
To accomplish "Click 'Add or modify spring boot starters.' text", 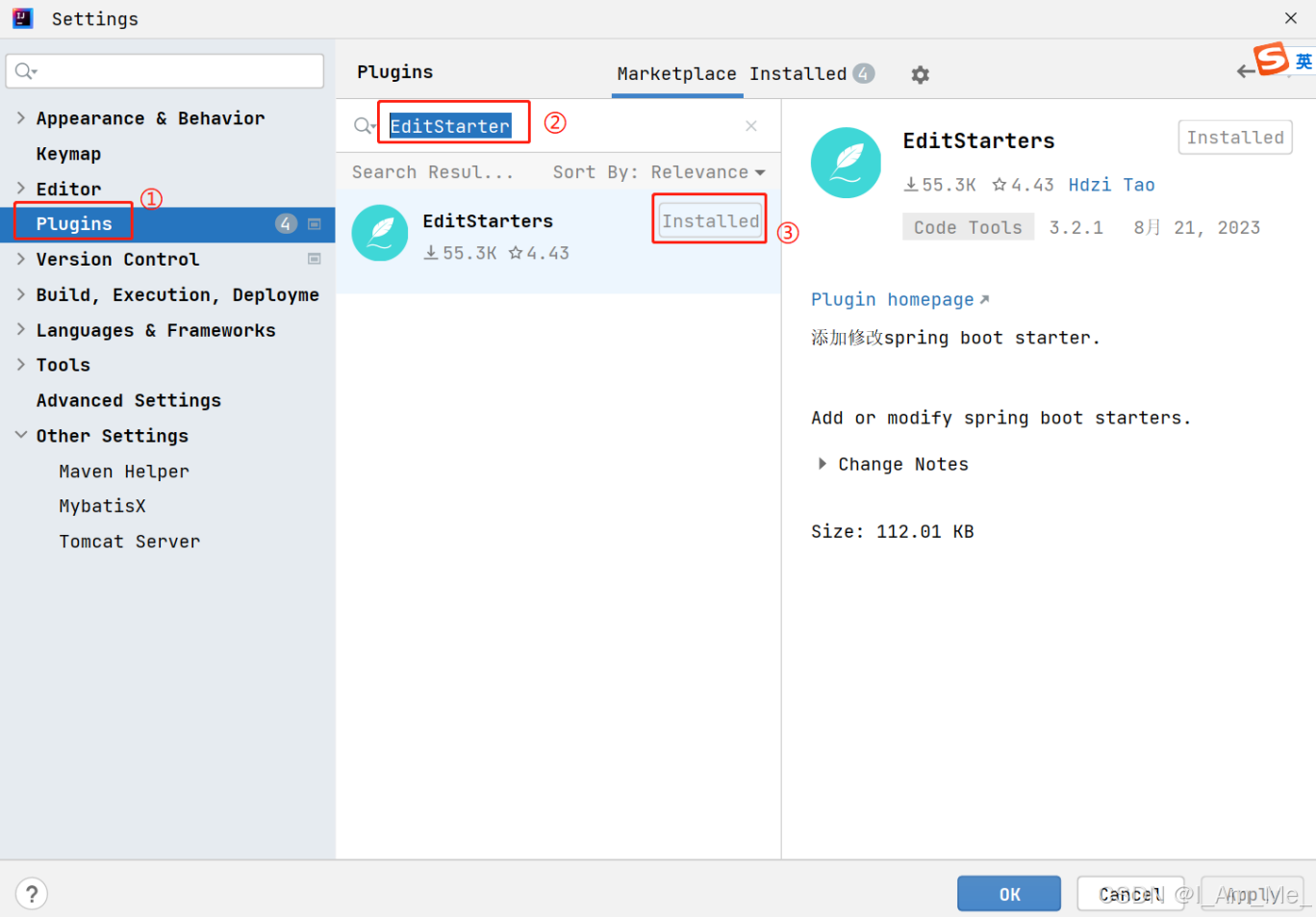I will (x=1000, y=419).
